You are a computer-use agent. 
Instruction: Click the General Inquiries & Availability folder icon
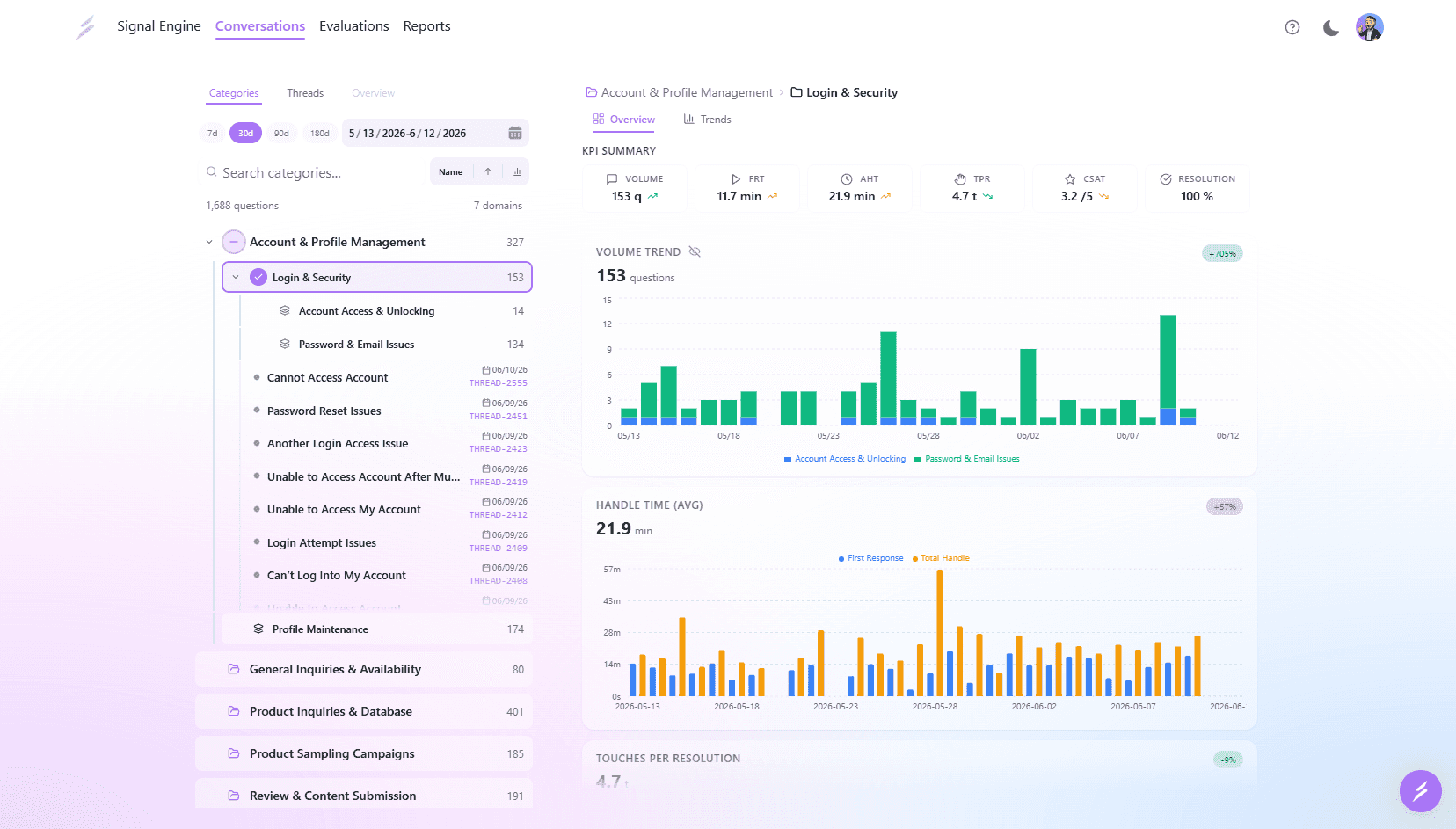(234, 669)
